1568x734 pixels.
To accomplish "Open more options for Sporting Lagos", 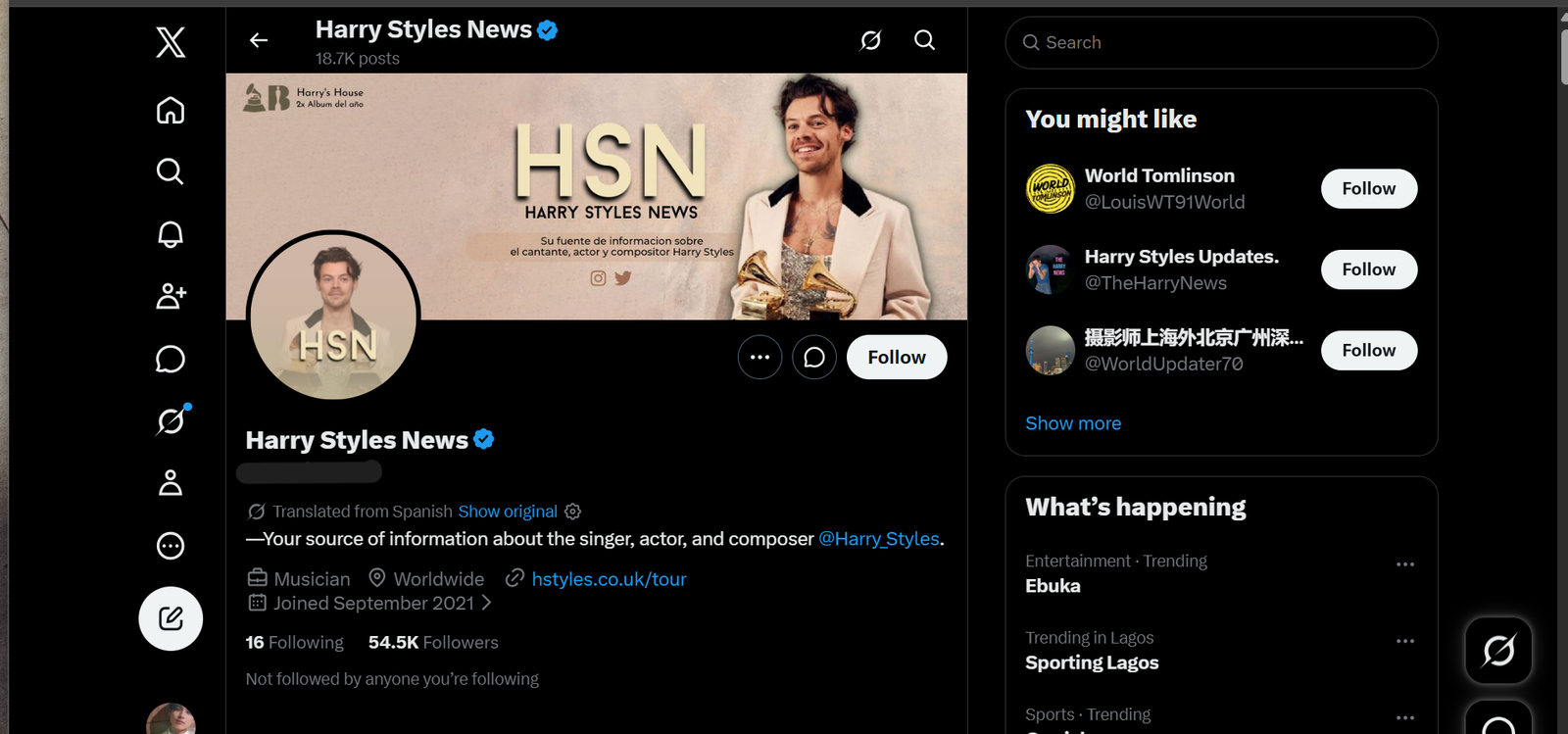I will tap(1405, 641).
